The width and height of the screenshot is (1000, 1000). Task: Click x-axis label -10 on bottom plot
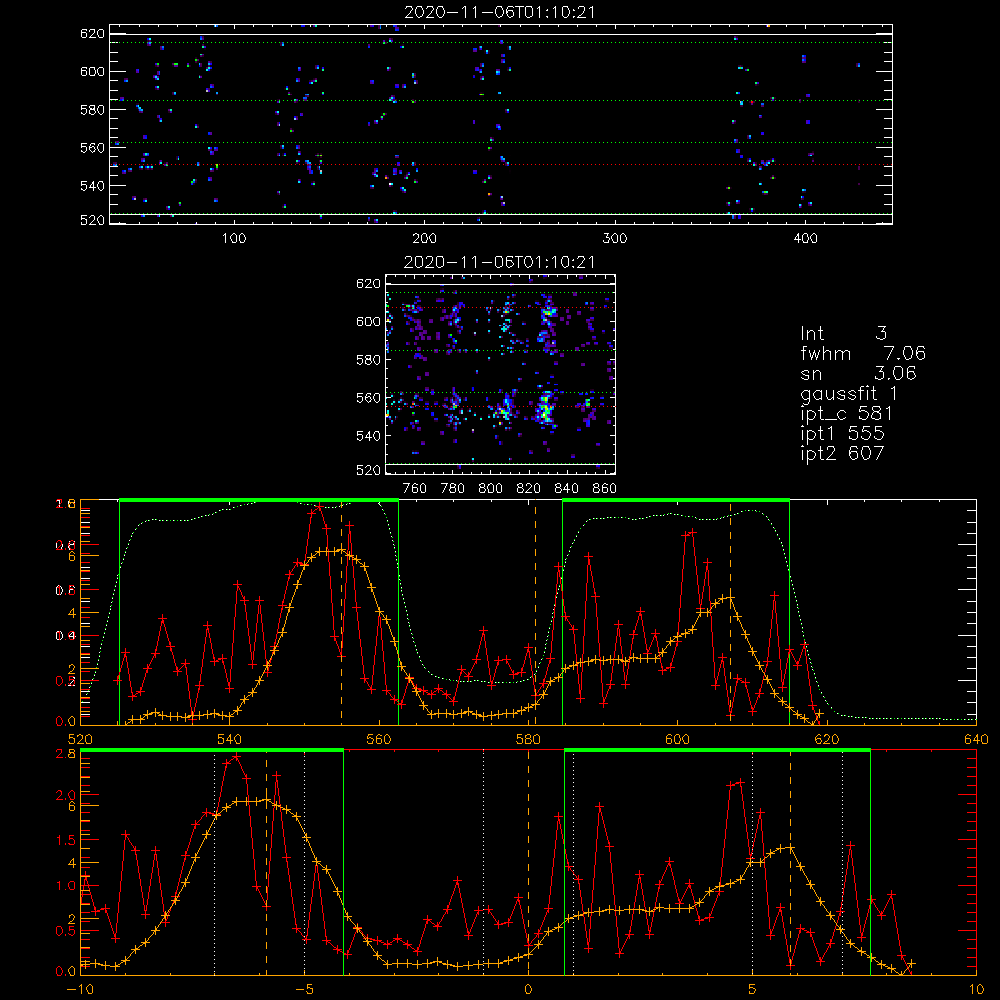tap(80, 990)
